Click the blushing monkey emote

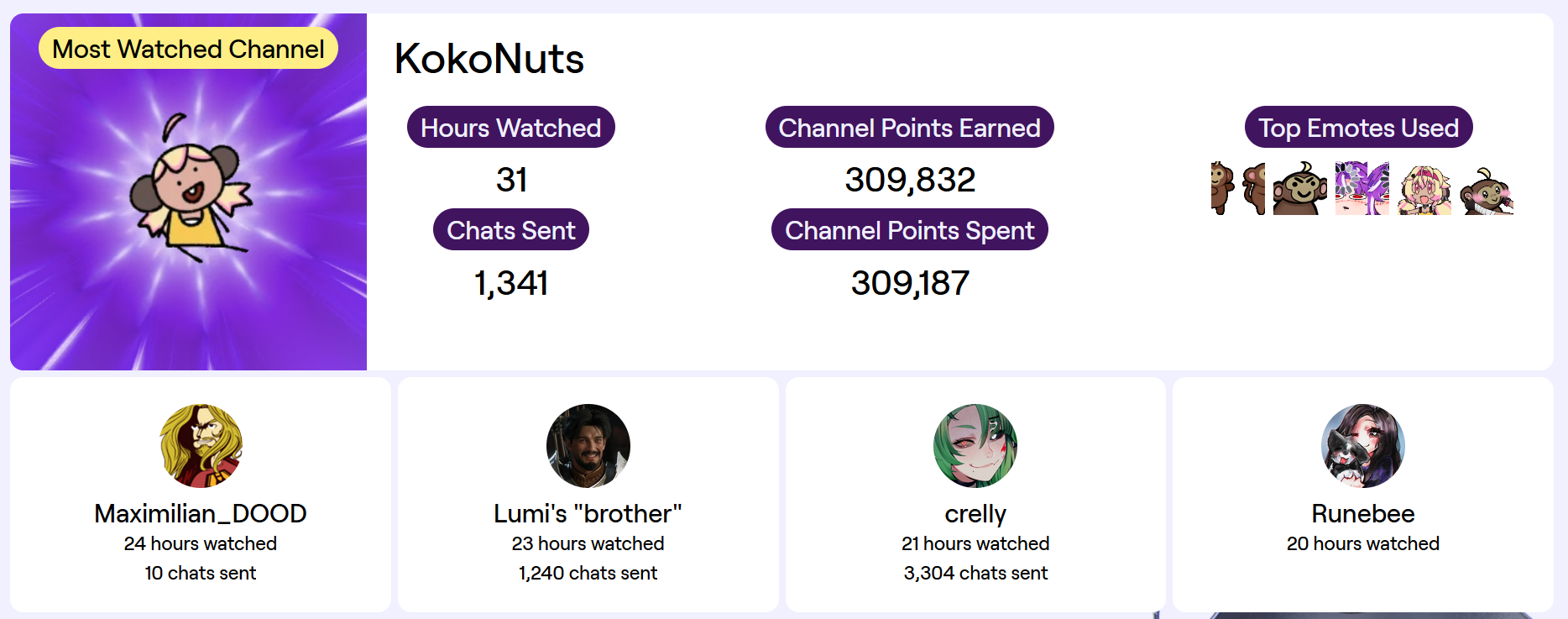point(1486,190)
